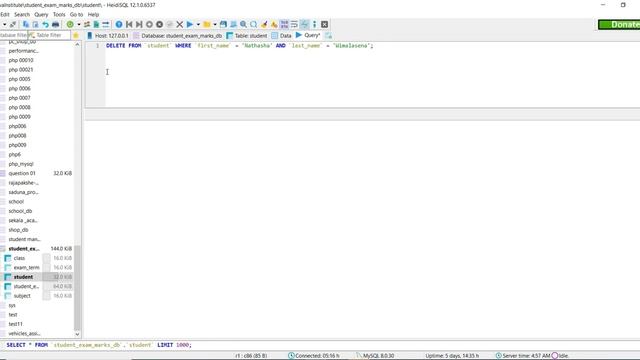Screen dimensions: 640x360
Task: Switch to the Host: 127.0.0.1 tab
Action: pyautogui.click(x=108, y=36)
